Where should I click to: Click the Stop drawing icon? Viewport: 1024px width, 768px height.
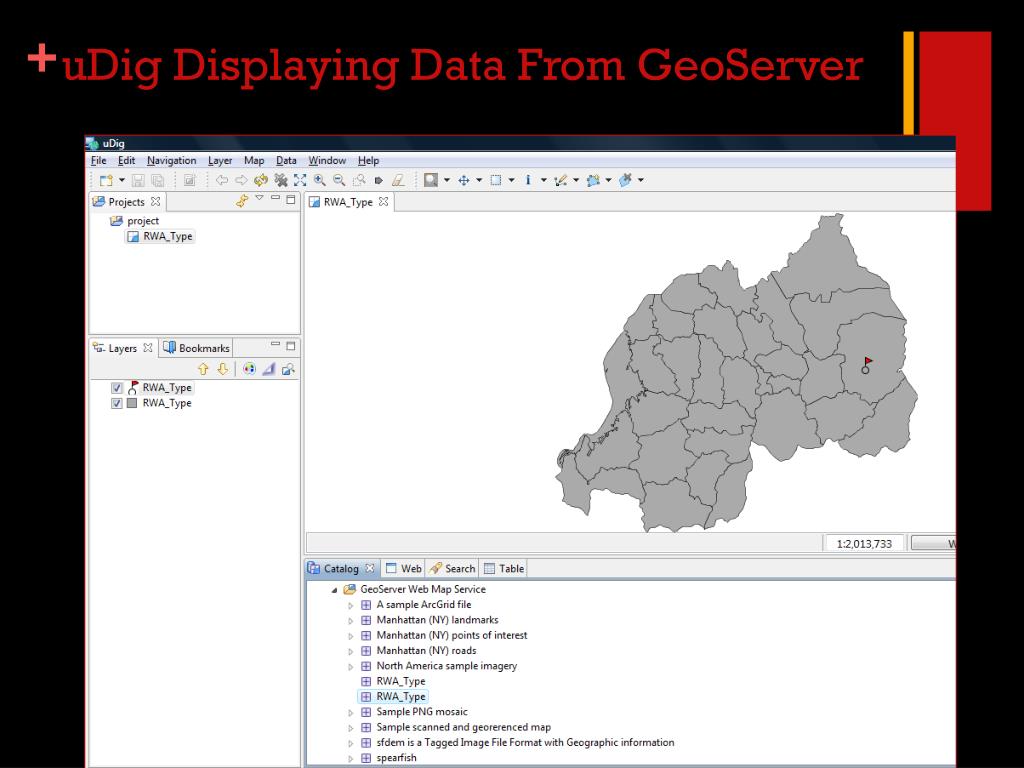[x=281, y=180]
